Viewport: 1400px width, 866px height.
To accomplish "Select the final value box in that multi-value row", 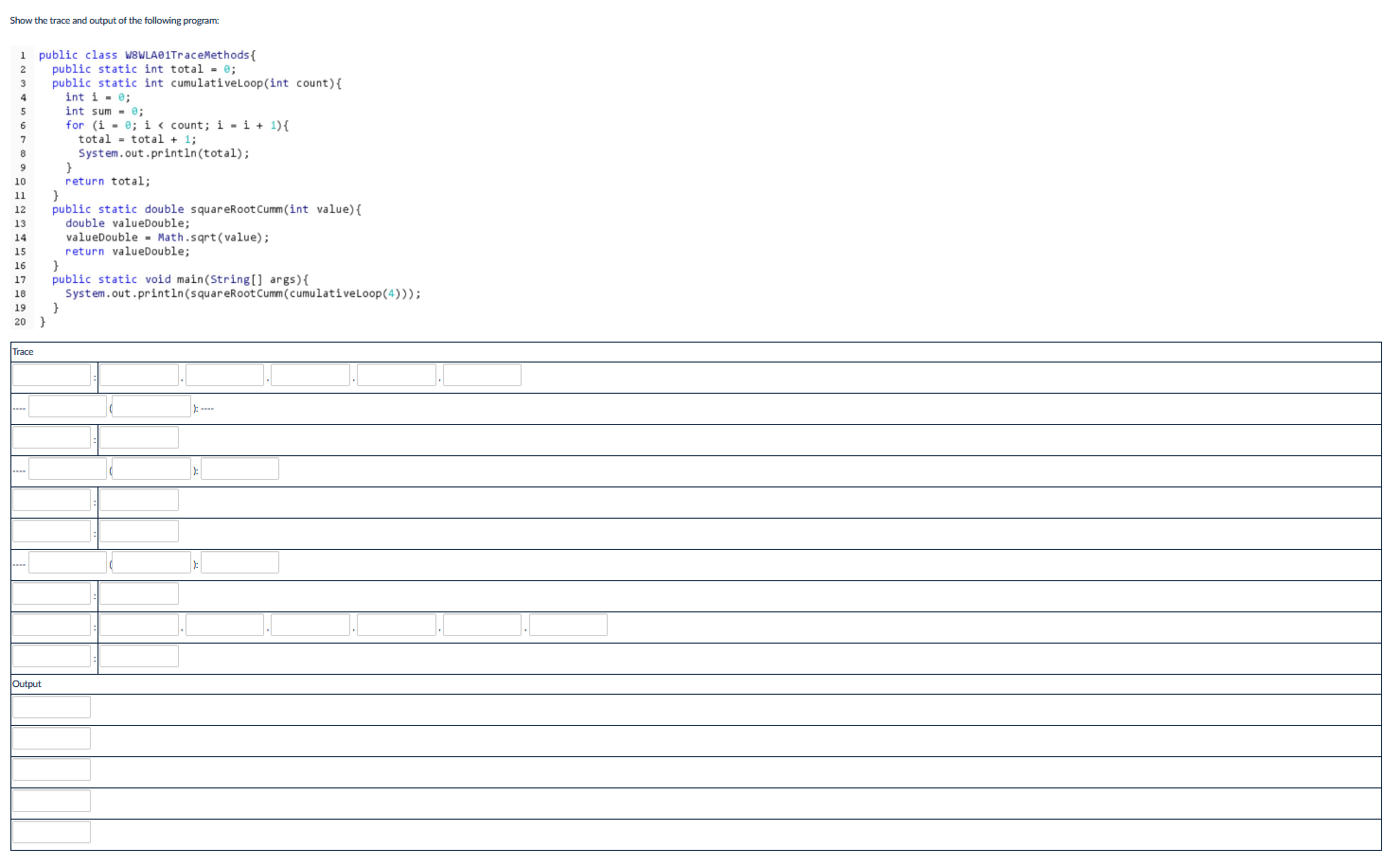I will pyautogui.click(x=568, y=624).
